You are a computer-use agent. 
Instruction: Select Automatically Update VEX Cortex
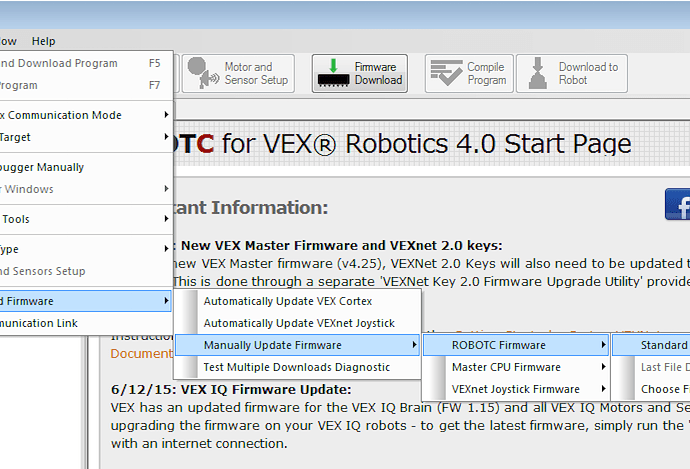pos(297,301)
